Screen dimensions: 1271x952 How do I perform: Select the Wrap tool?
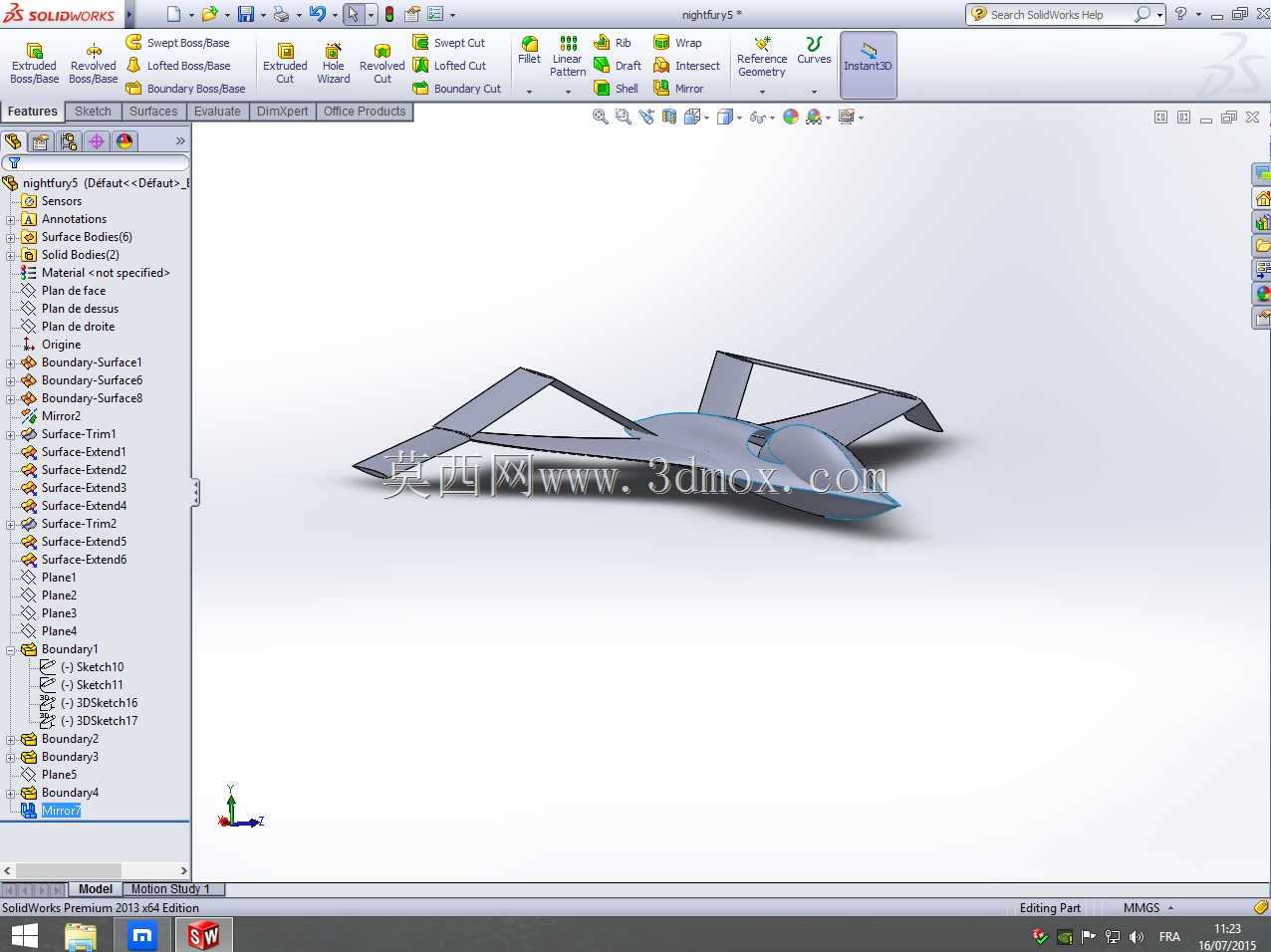[677, 43]
